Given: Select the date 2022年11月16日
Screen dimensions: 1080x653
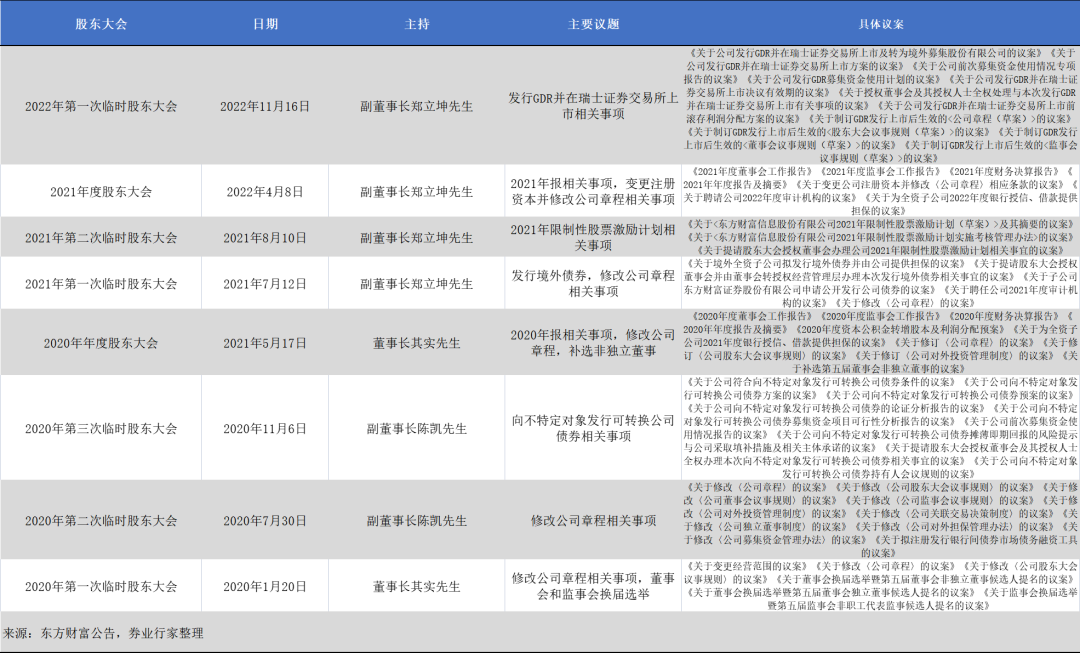Looking at the screenshot, I should (x=265, y=106).
